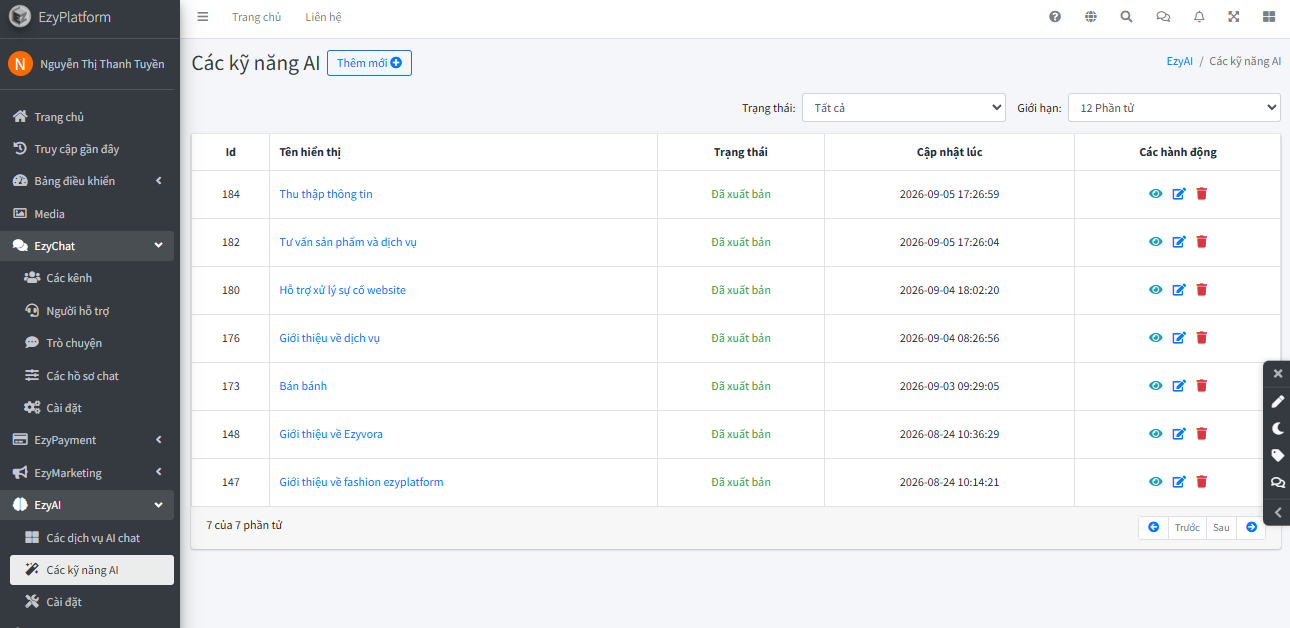Click the pencil icon in floating side panel
The image size is (1290, 628).
[x=1277, y=401]
